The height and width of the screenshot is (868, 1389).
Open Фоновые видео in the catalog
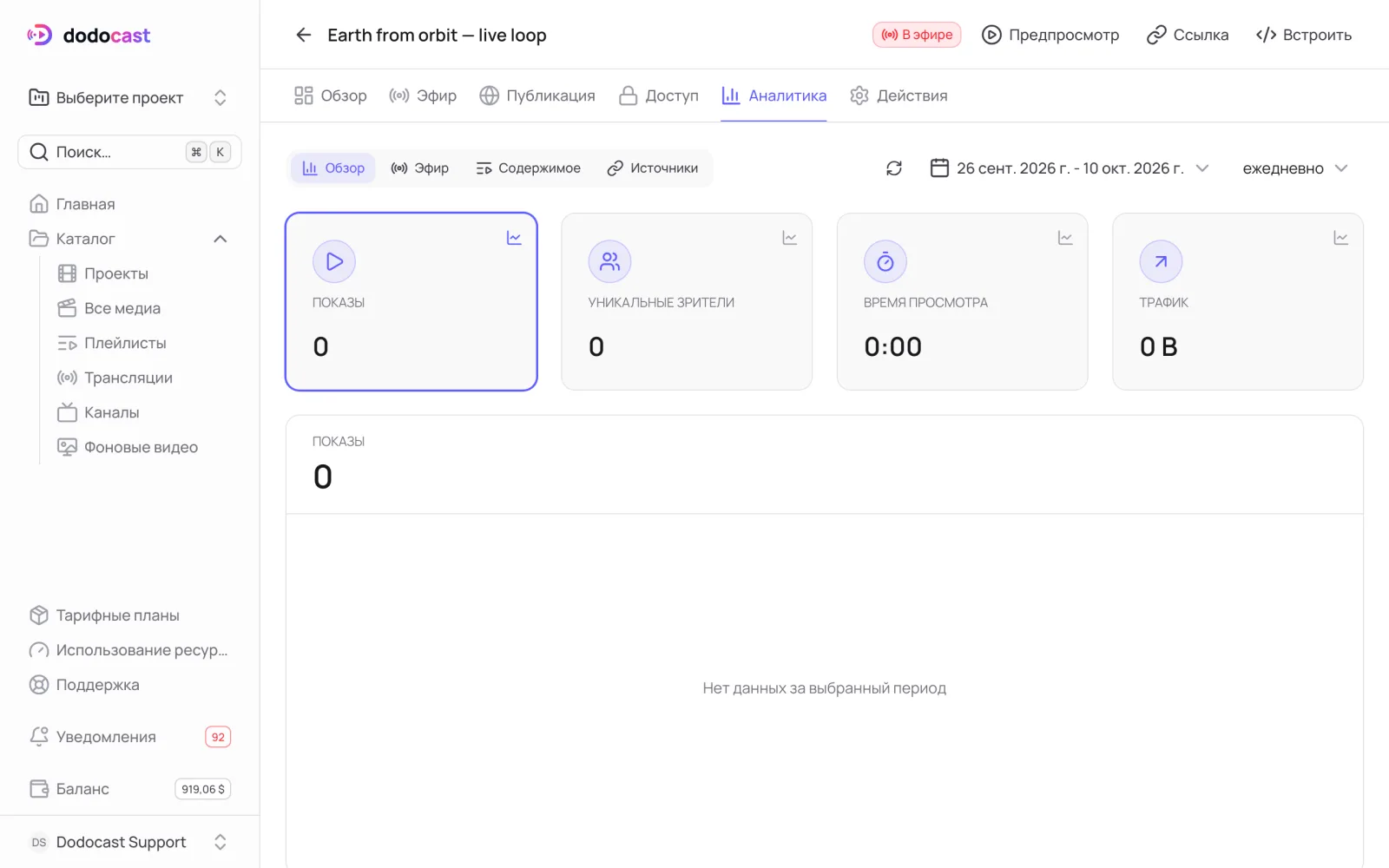pos(143,447)
